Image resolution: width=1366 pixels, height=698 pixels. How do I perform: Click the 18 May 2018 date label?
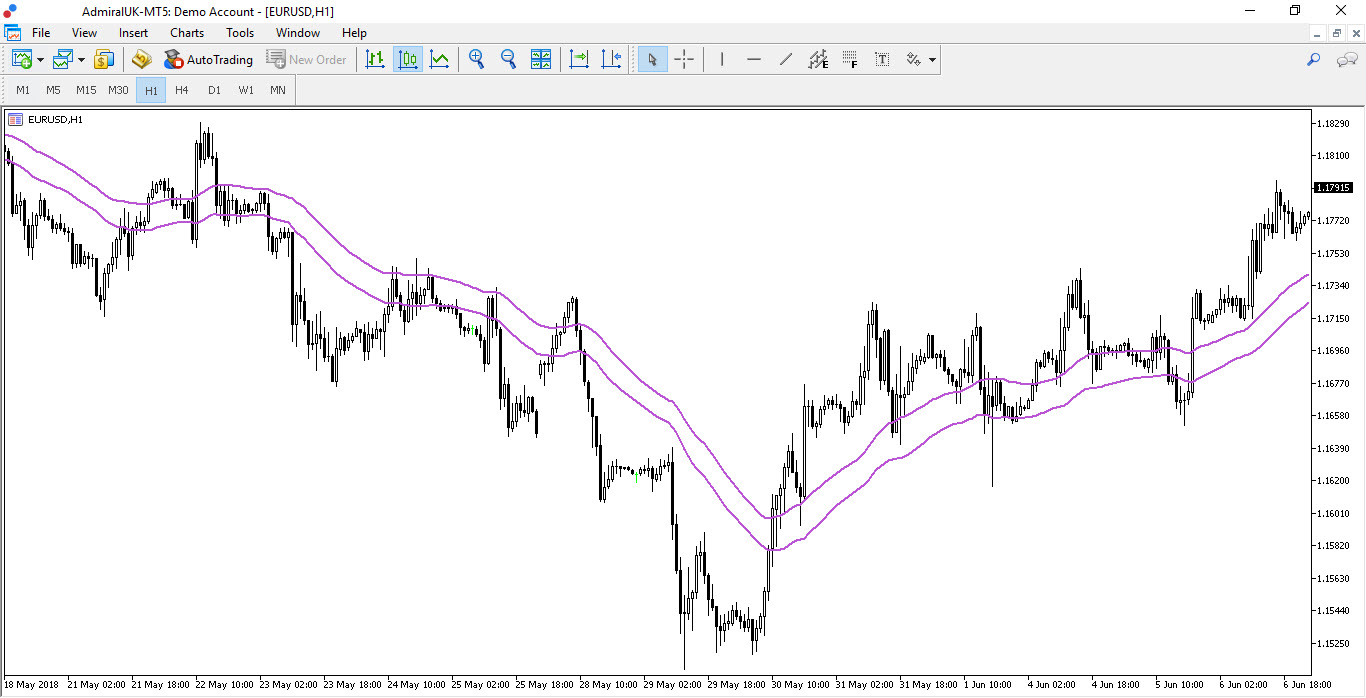30,685
